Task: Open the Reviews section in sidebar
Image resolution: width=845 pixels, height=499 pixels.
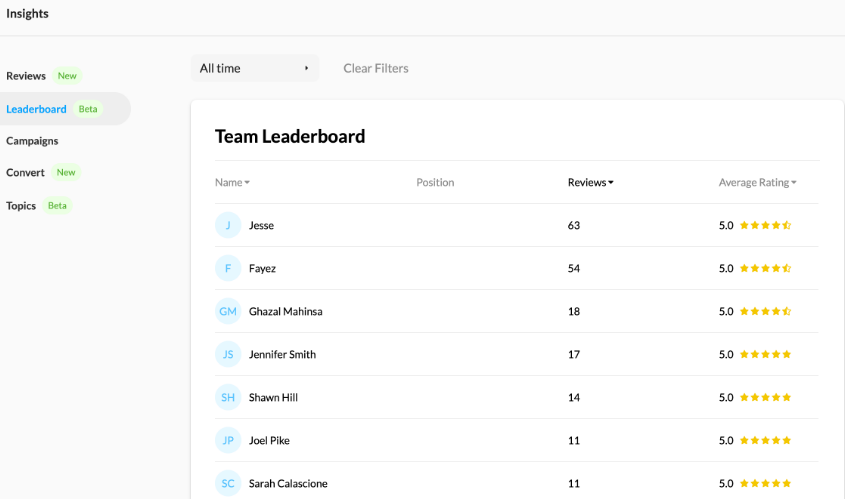Action: [26, 76]
